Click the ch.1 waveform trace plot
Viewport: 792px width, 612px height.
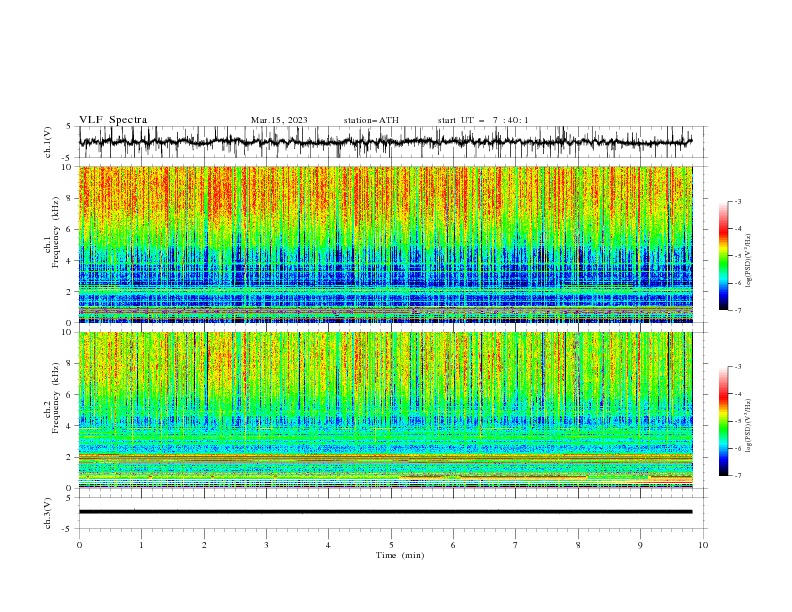(385, 142)
